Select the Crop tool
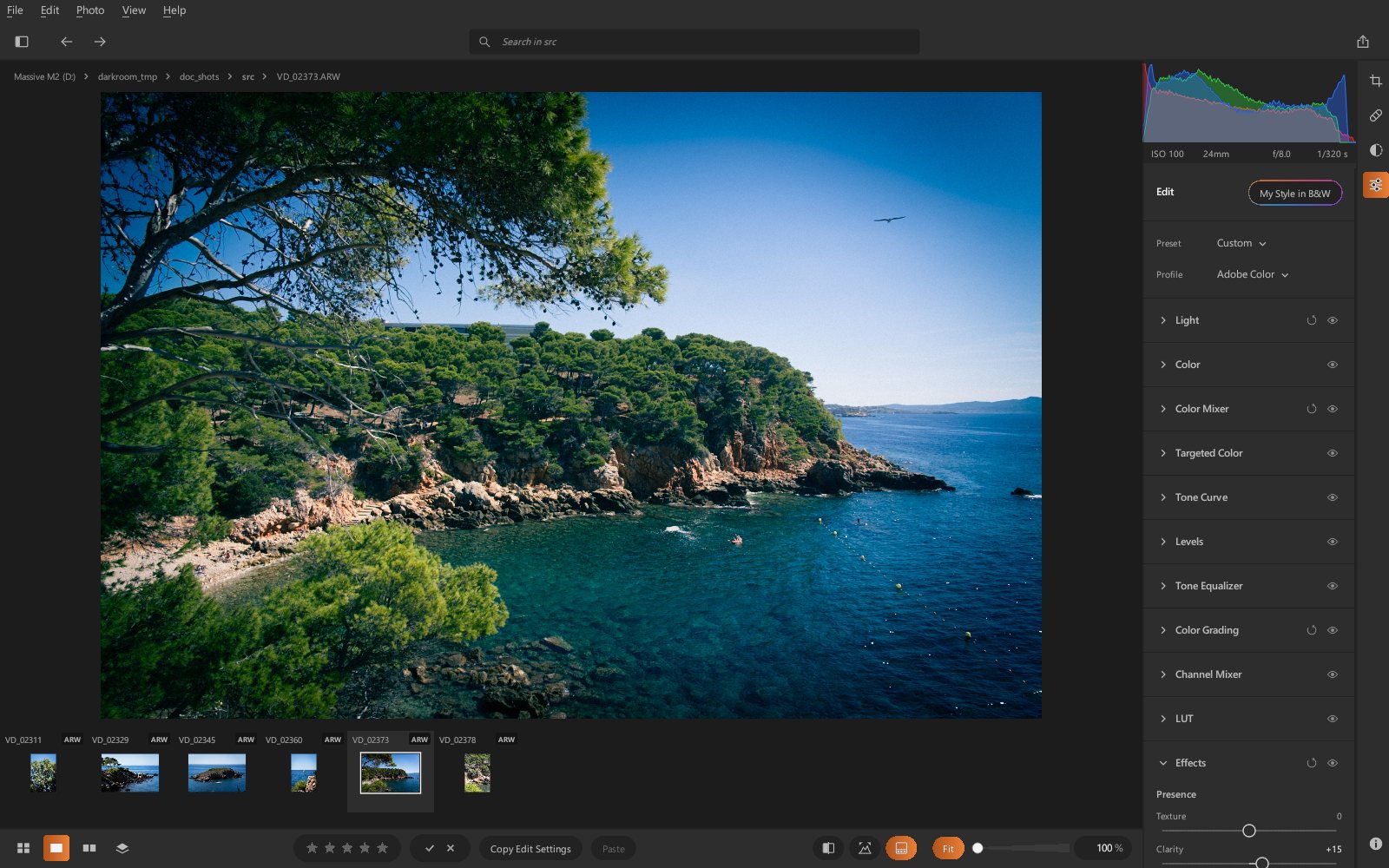The height and width of the screenshot is (868, 1389). (x=1376, y=81)
